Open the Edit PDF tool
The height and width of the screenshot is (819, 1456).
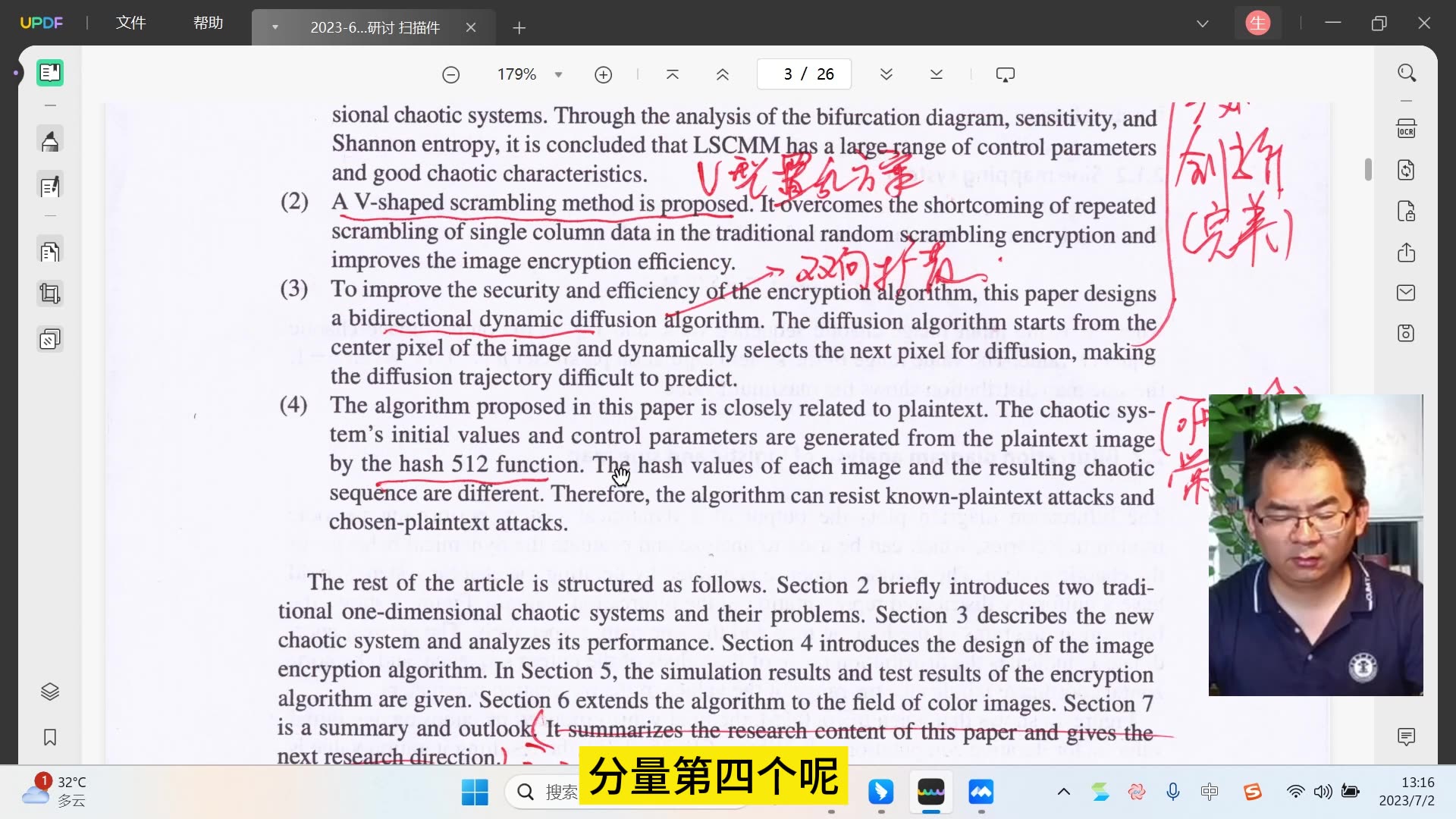coord(50,187)
